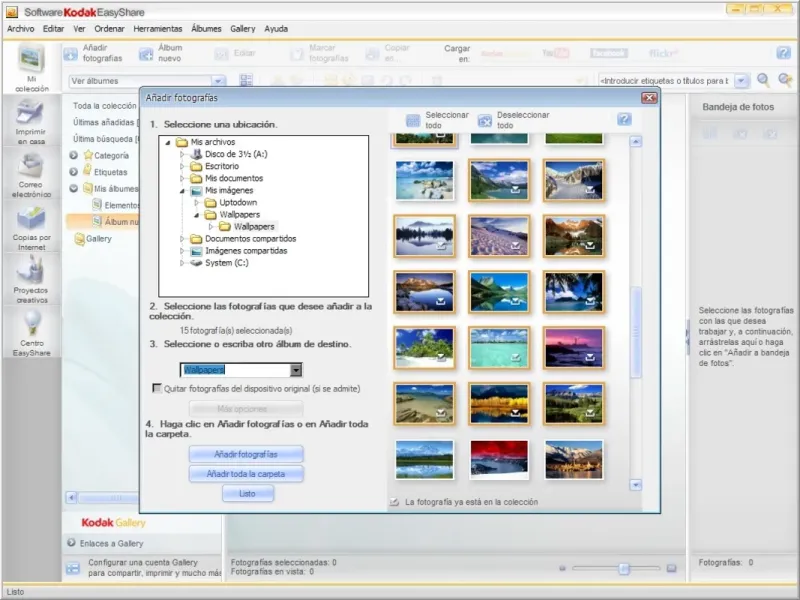
Task: Open the Wallpapers destination album dropdown
Action: click(x=296, y=370)
